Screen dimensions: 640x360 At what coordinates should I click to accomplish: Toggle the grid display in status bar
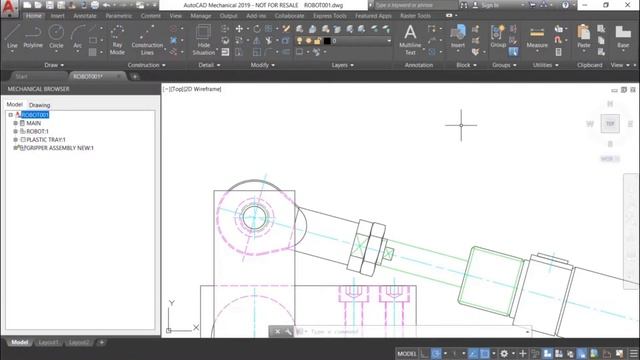[424, 353]
